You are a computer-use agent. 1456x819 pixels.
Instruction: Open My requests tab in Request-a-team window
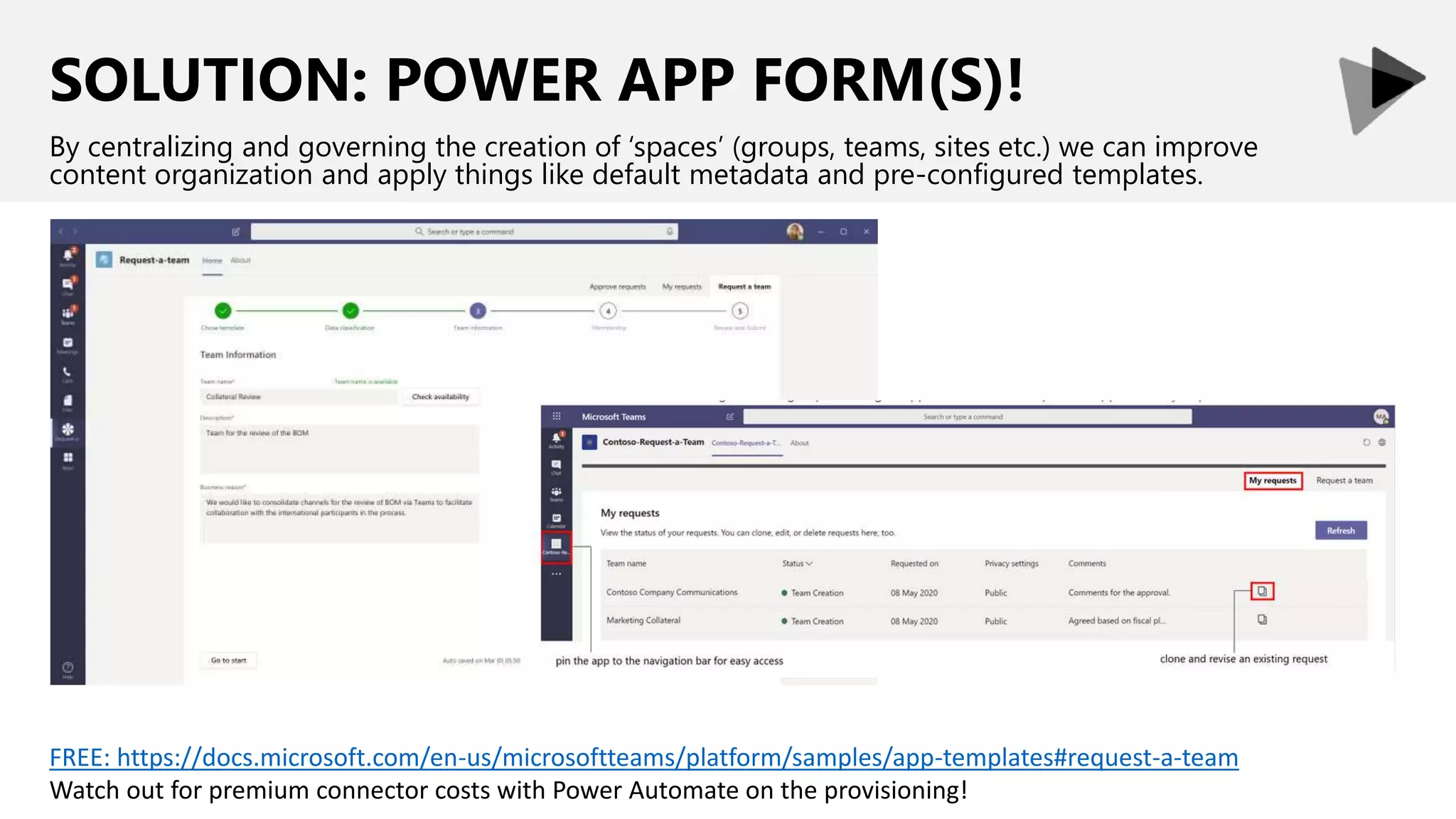pos(682,287)
